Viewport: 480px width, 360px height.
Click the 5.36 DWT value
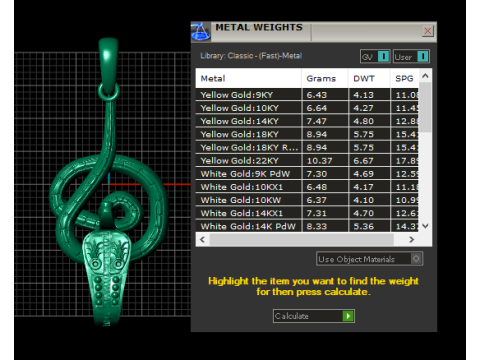click(x=363, y=226)
